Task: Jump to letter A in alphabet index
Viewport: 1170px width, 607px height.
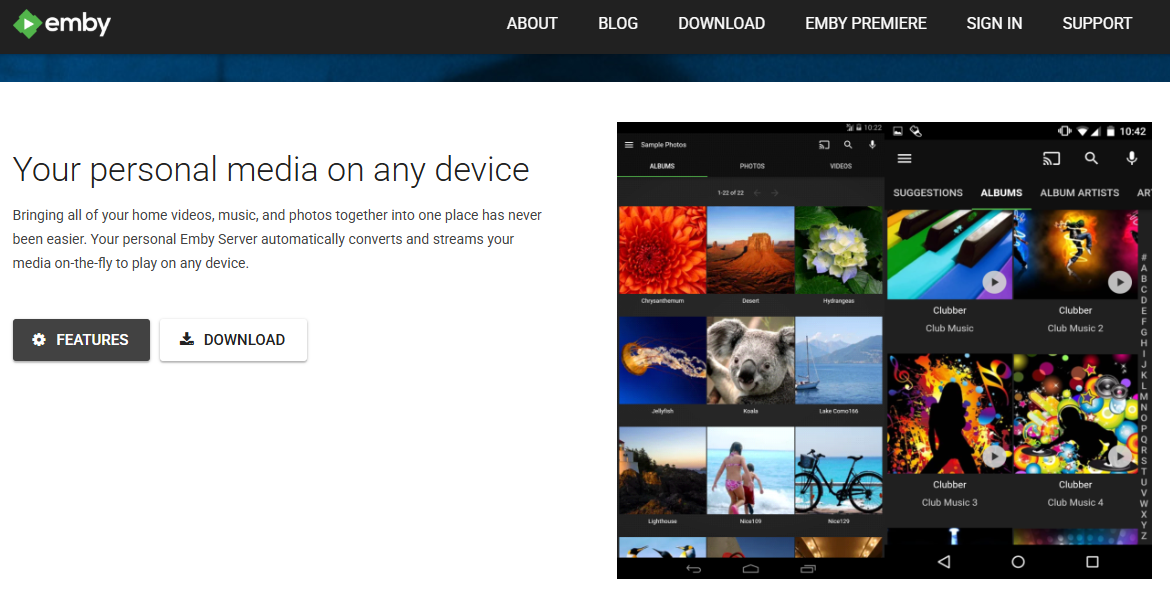Action: tap(1143, 268)
